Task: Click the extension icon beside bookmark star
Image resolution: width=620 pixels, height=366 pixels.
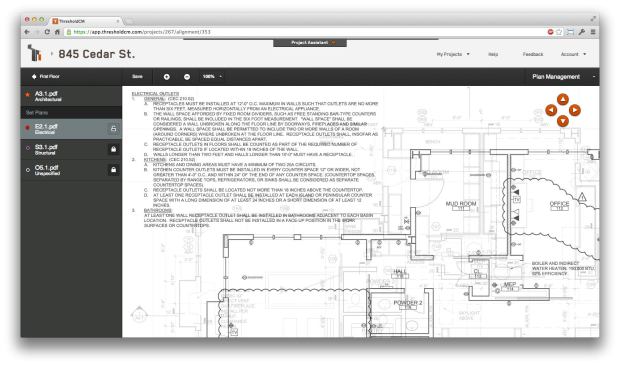Action: point(570,32)
